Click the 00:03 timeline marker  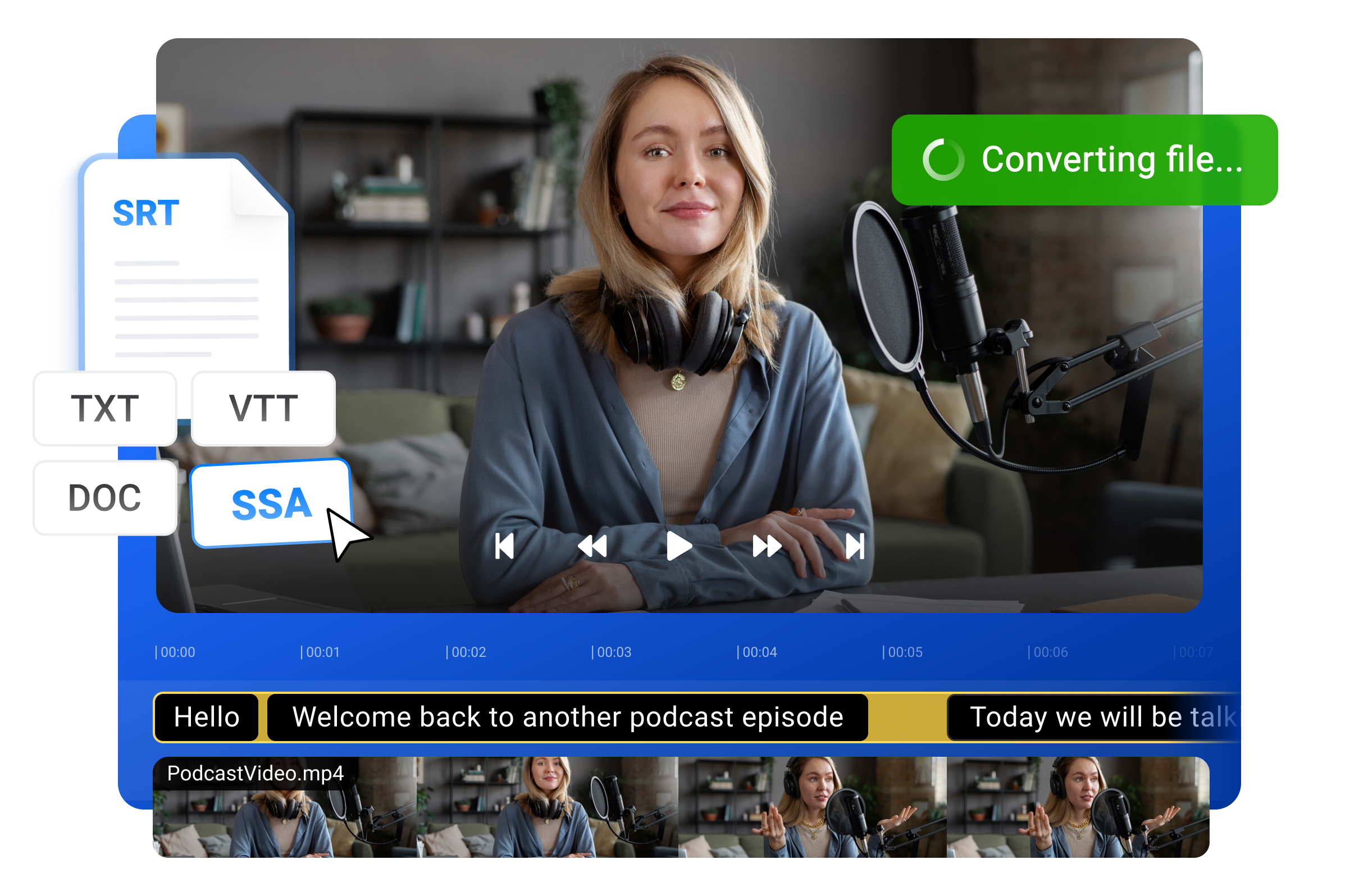pyautogui.click(x=613, y=651)
